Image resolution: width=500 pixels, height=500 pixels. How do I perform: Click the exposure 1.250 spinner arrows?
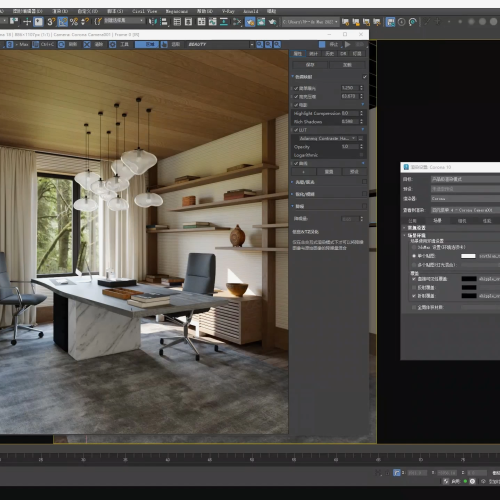point(361,88)
